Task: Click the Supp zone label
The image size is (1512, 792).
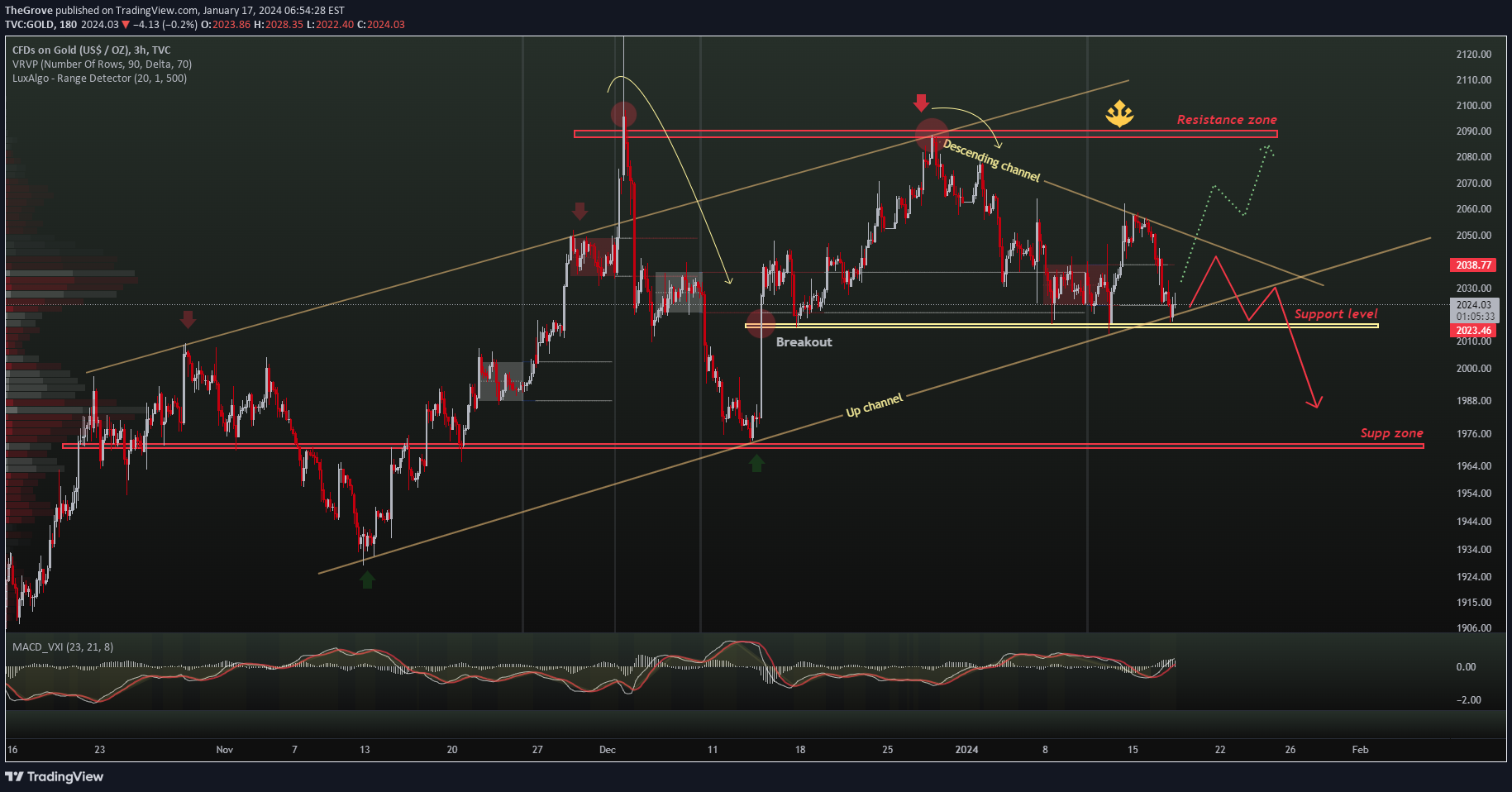Action: tap(1392, 433)
